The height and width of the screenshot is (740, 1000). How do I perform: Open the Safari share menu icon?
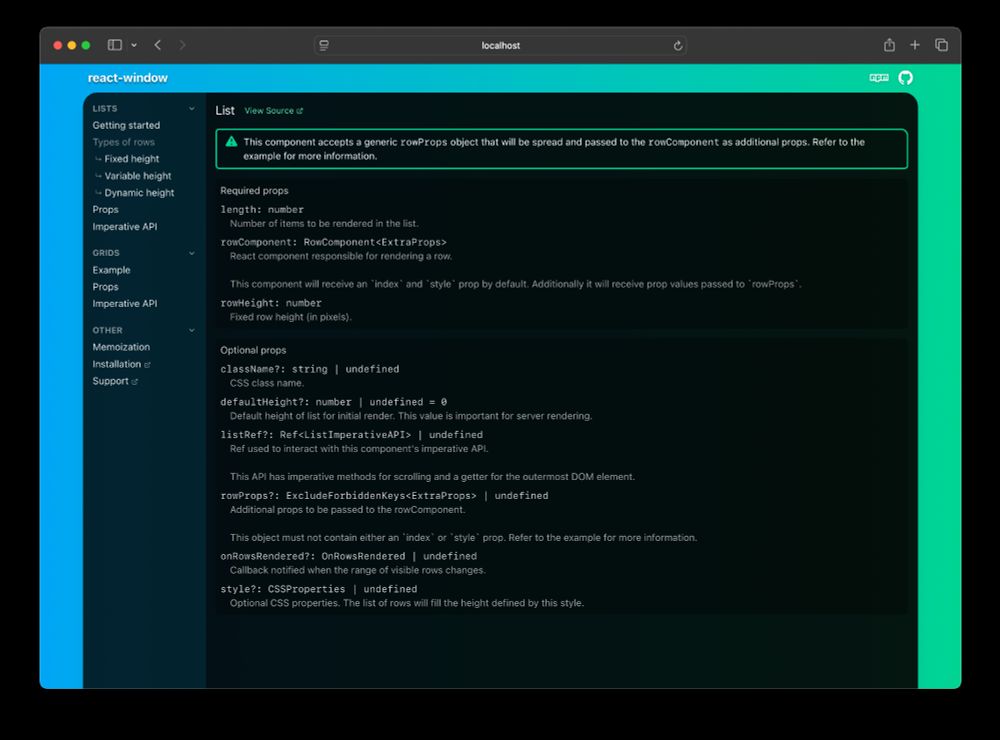tap(889, 45)
